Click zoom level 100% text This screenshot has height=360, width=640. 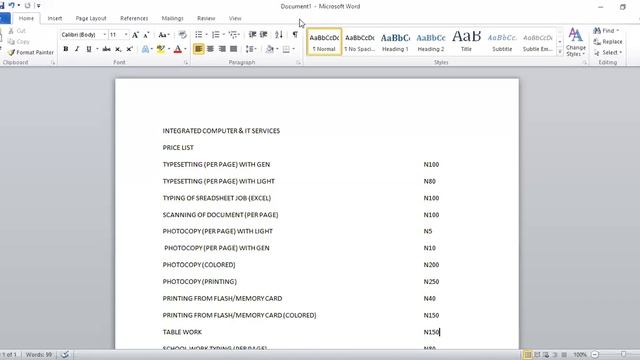point(580,355)
